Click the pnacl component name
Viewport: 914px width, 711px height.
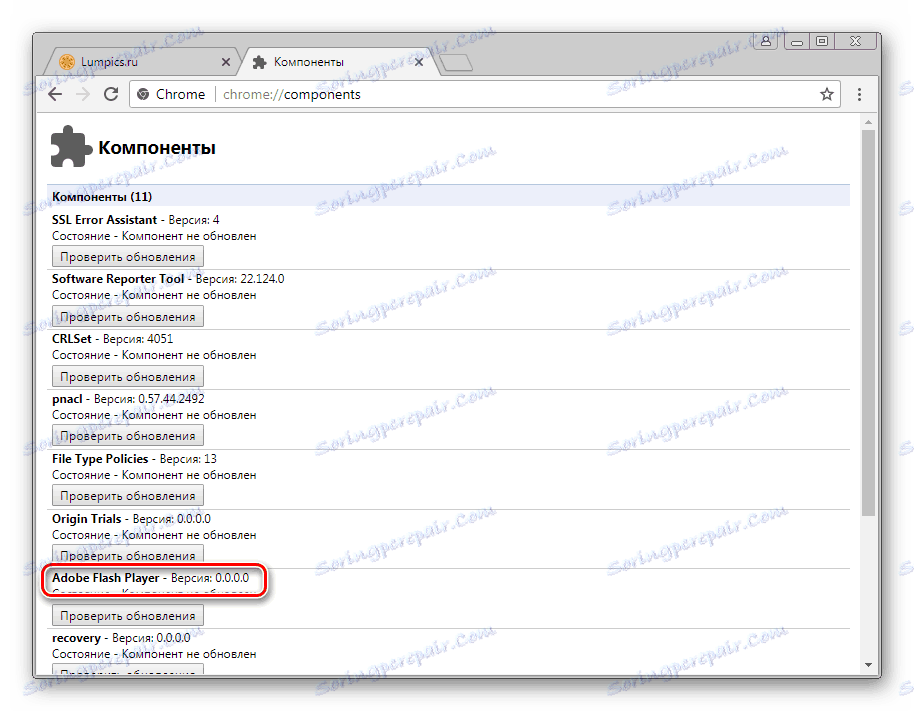point(67,399)
